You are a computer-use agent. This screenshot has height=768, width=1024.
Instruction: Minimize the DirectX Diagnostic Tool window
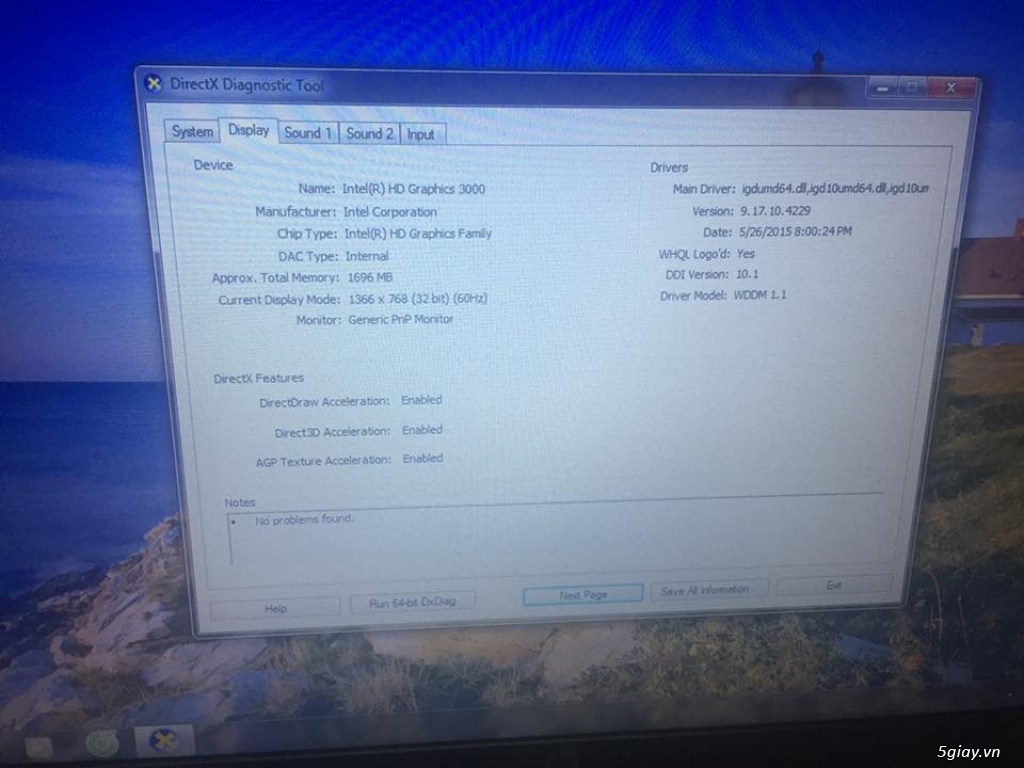point(882,88)
